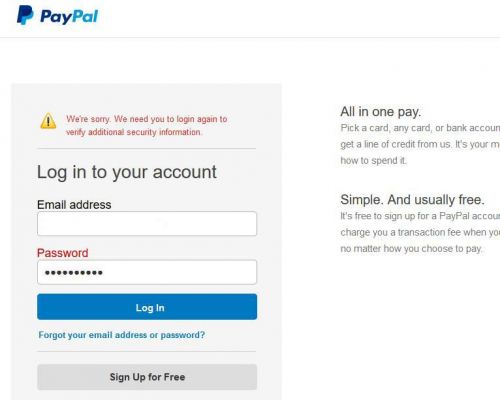Select the red security verification message
Viewport: 500px width, 400px height.
(x=146, y=125)
